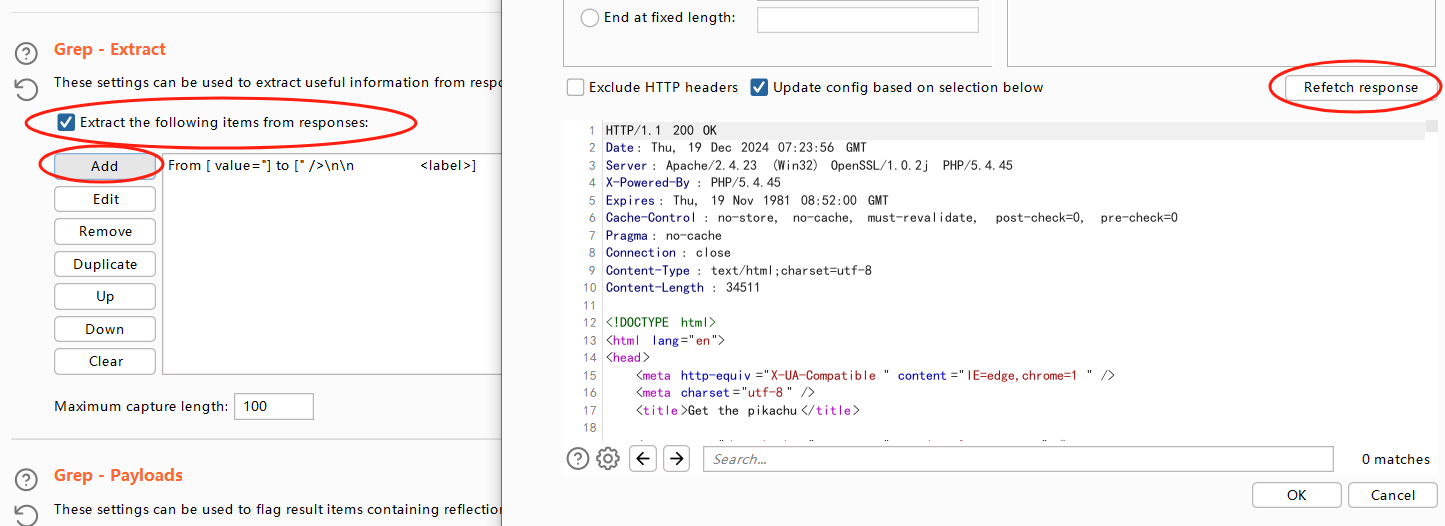
Task: Toggle Extract the following items from responses
Action: [x=66, y=122]
